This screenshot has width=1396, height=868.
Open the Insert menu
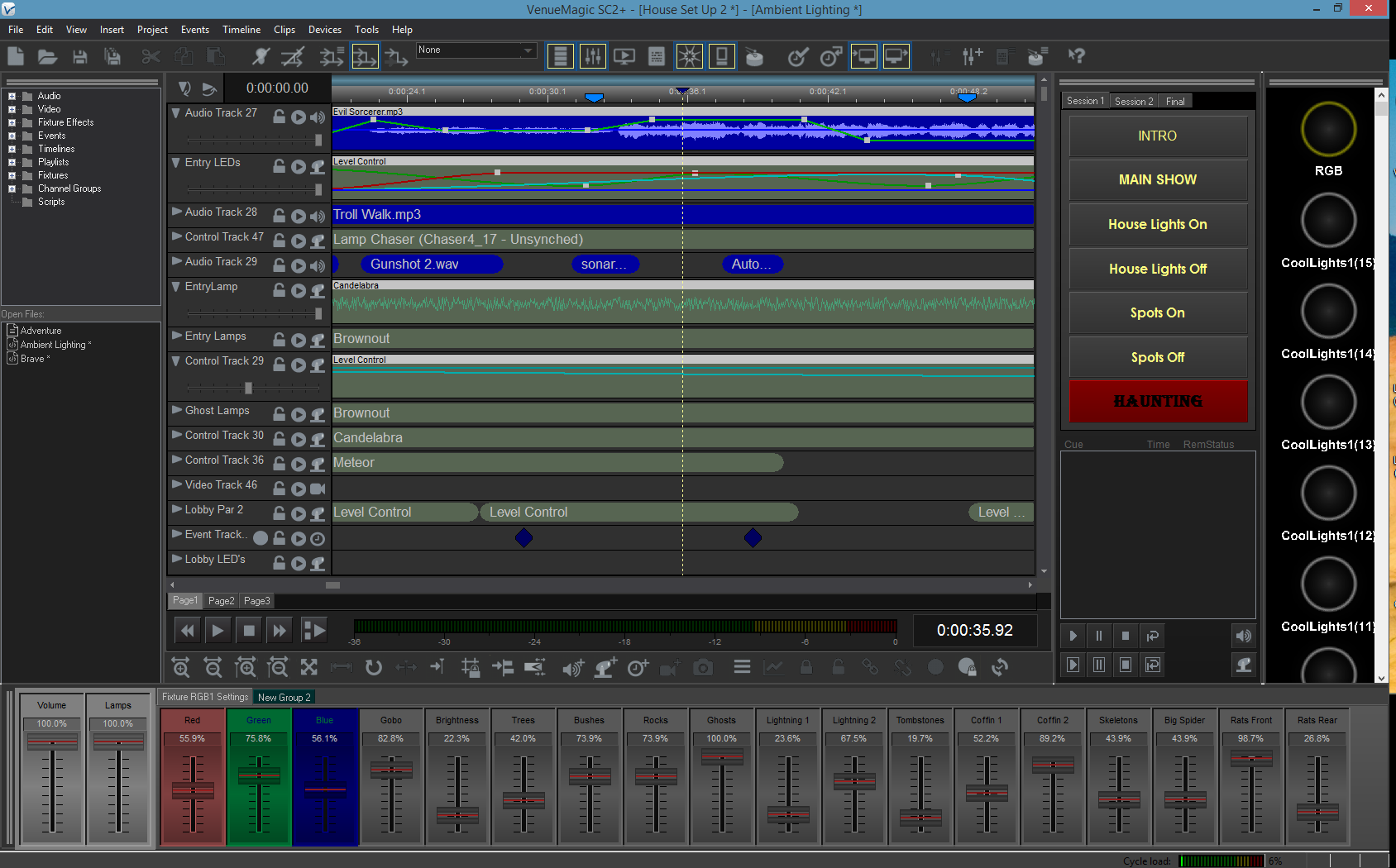point(112,30)
